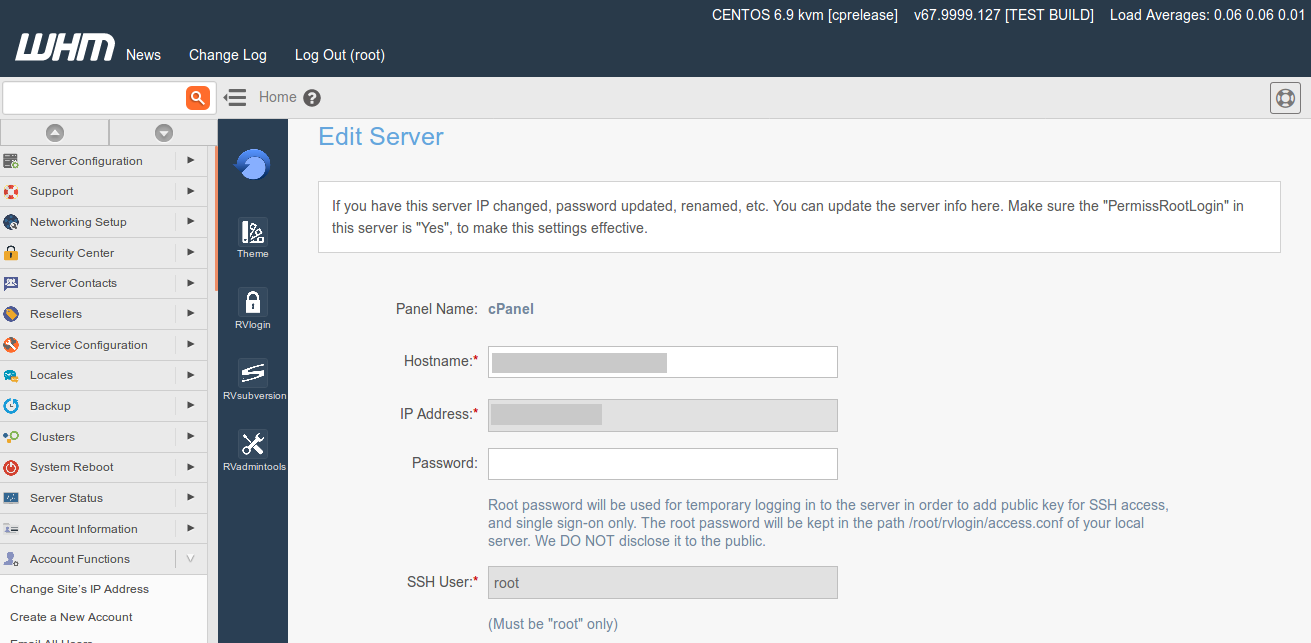Open Change Site's IP Address link
1311x643 pixels.
tap(79, 589)
